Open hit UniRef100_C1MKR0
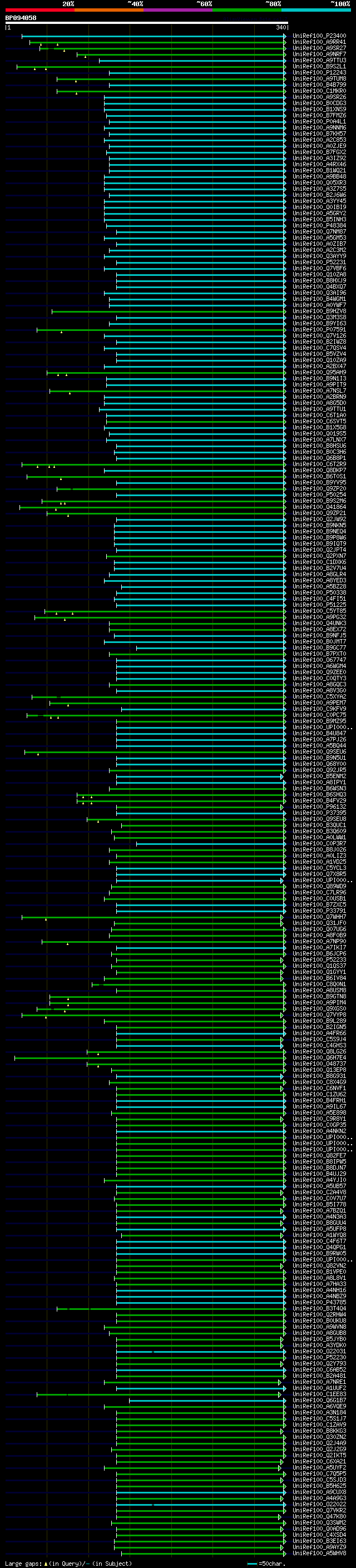The image size is (356, 1568). 319,91
